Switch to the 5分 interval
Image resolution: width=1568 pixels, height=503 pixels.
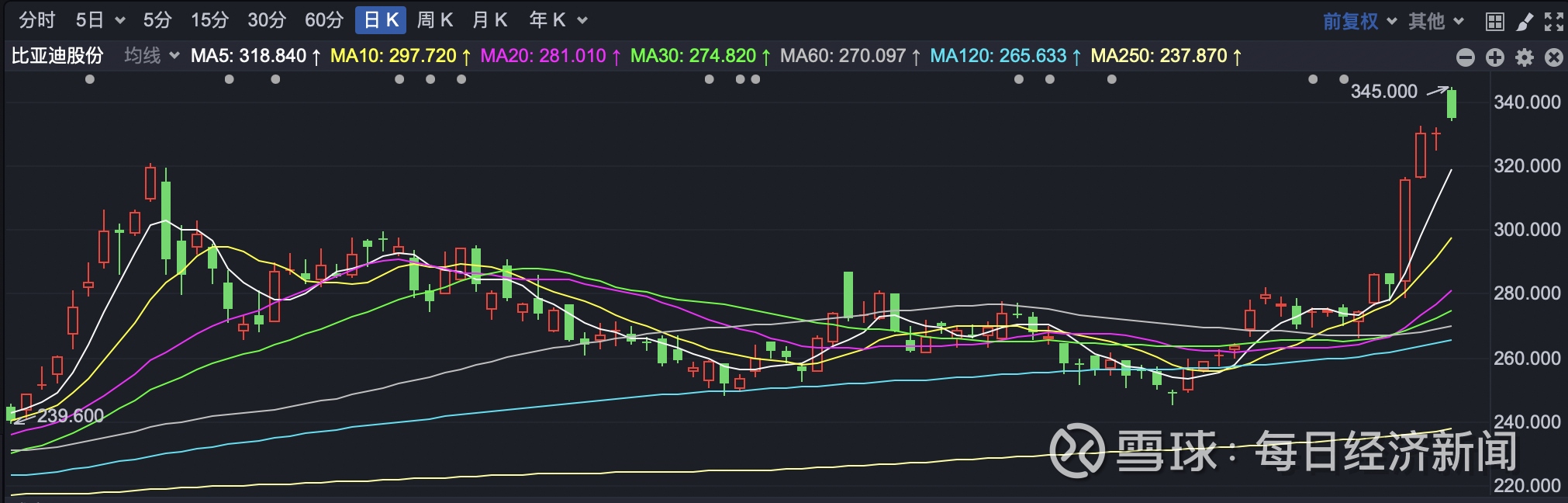point(157,20)
